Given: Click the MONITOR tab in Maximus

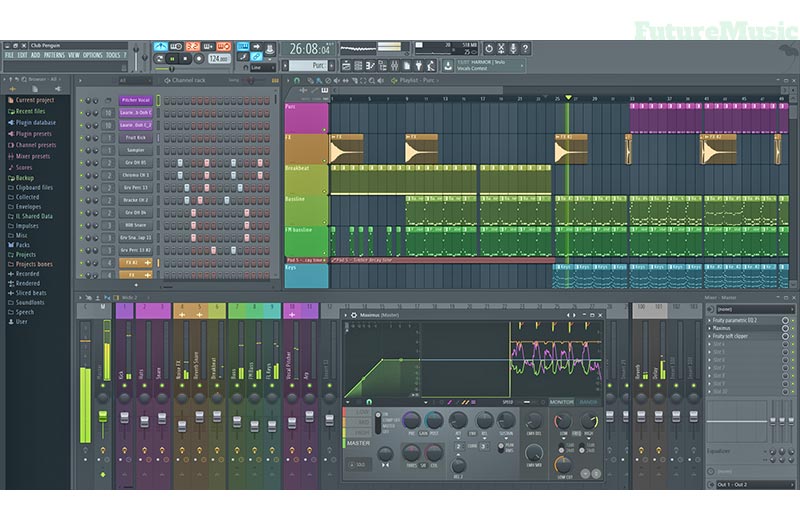Looking at the screenshot, I should (561, 402).
